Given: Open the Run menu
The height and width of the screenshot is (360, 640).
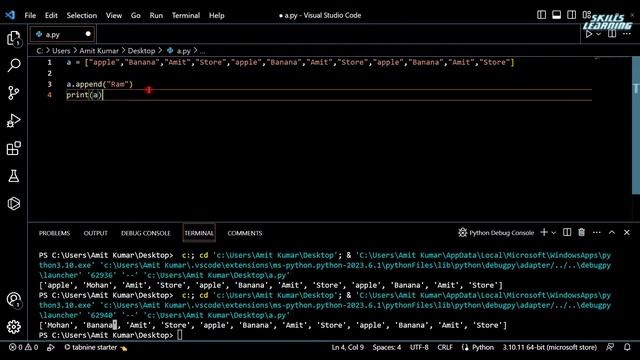Looking at the screenshot, I should (156, 16).
